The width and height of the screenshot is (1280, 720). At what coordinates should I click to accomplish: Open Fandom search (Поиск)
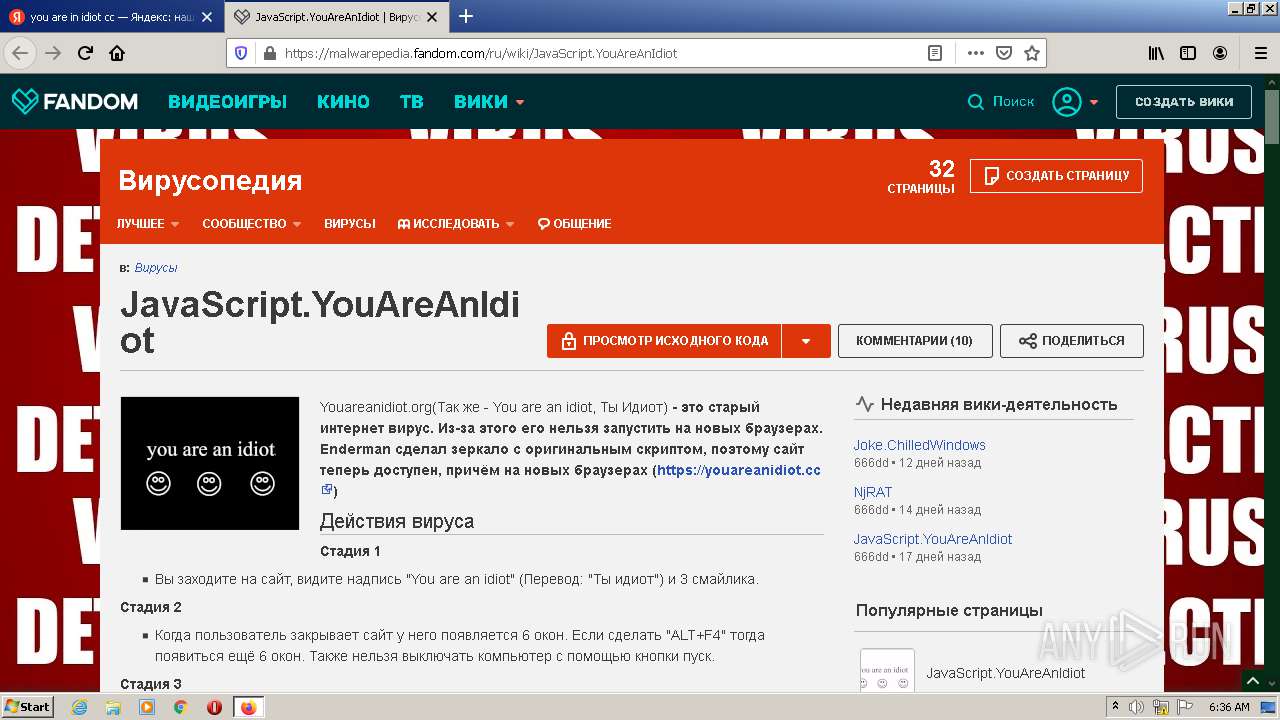tap(1001, 101)
